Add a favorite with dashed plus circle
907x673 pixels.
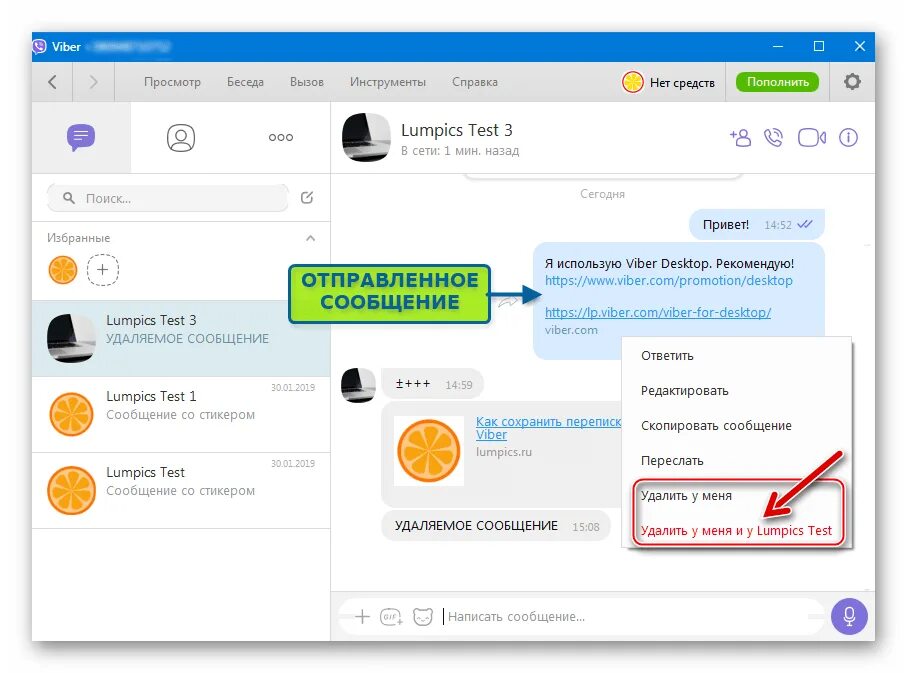pos(103,270)
